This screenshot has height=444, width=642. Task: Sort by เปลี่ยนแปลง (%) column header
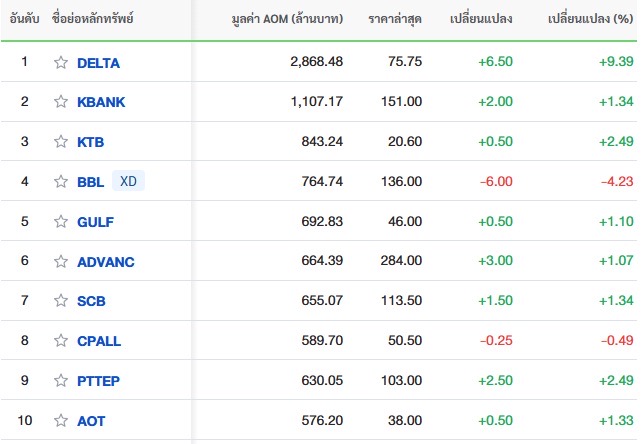[x=590, y=19]
